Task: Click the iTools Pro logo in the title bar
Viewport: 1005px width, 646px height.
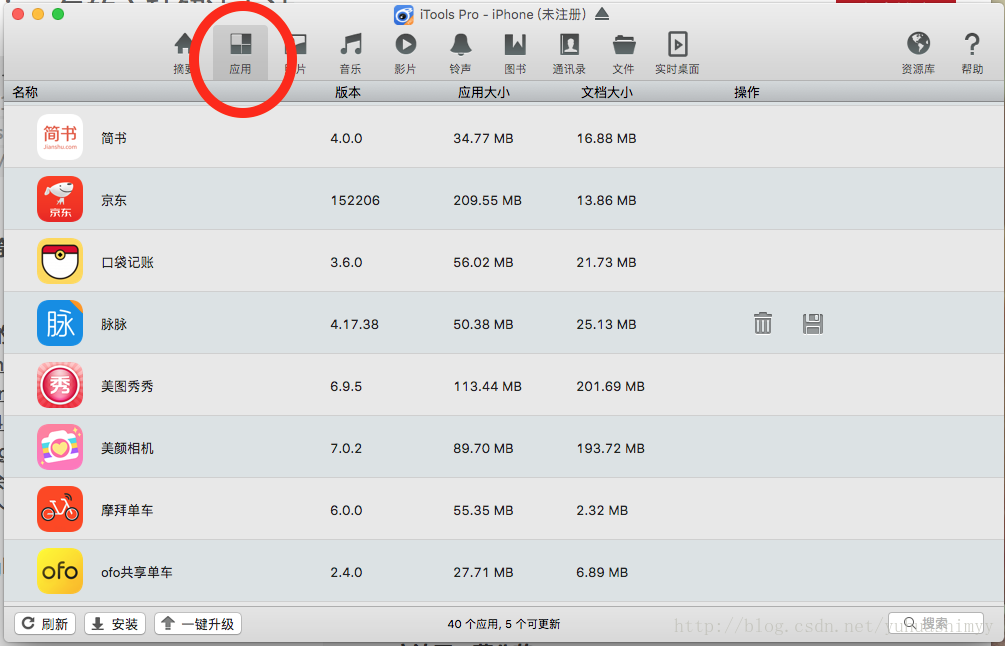Action: coord(404,14)
